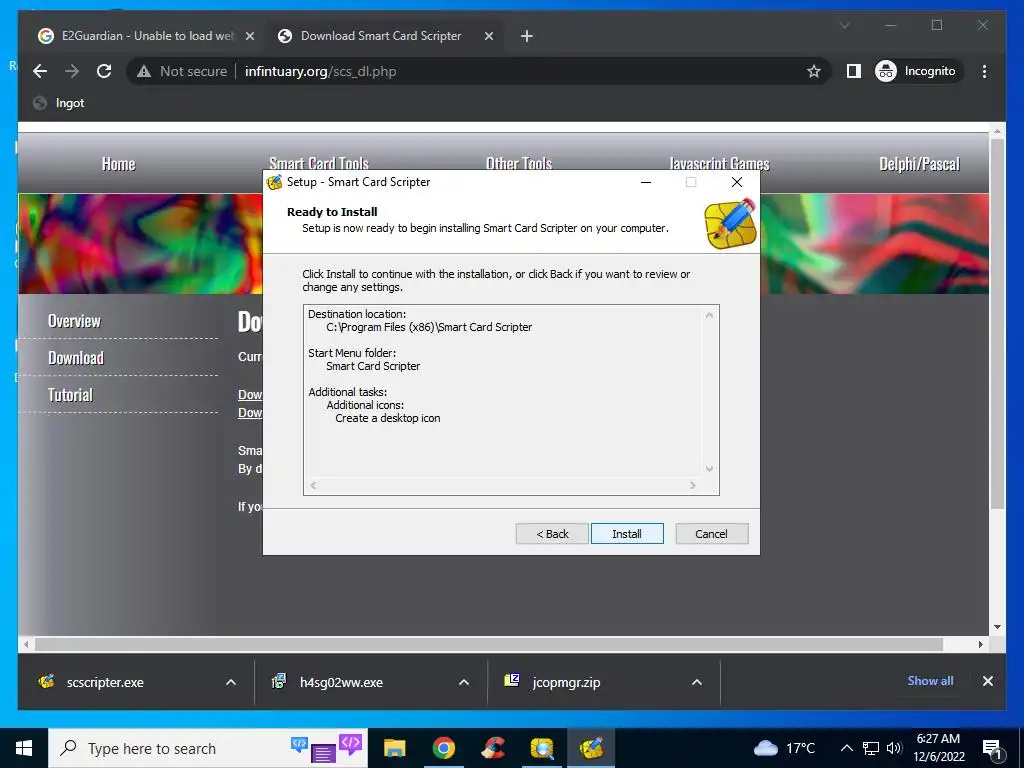This screenshot has height=768, width=1024.
Task: Show all downloads
Action: 930,680
